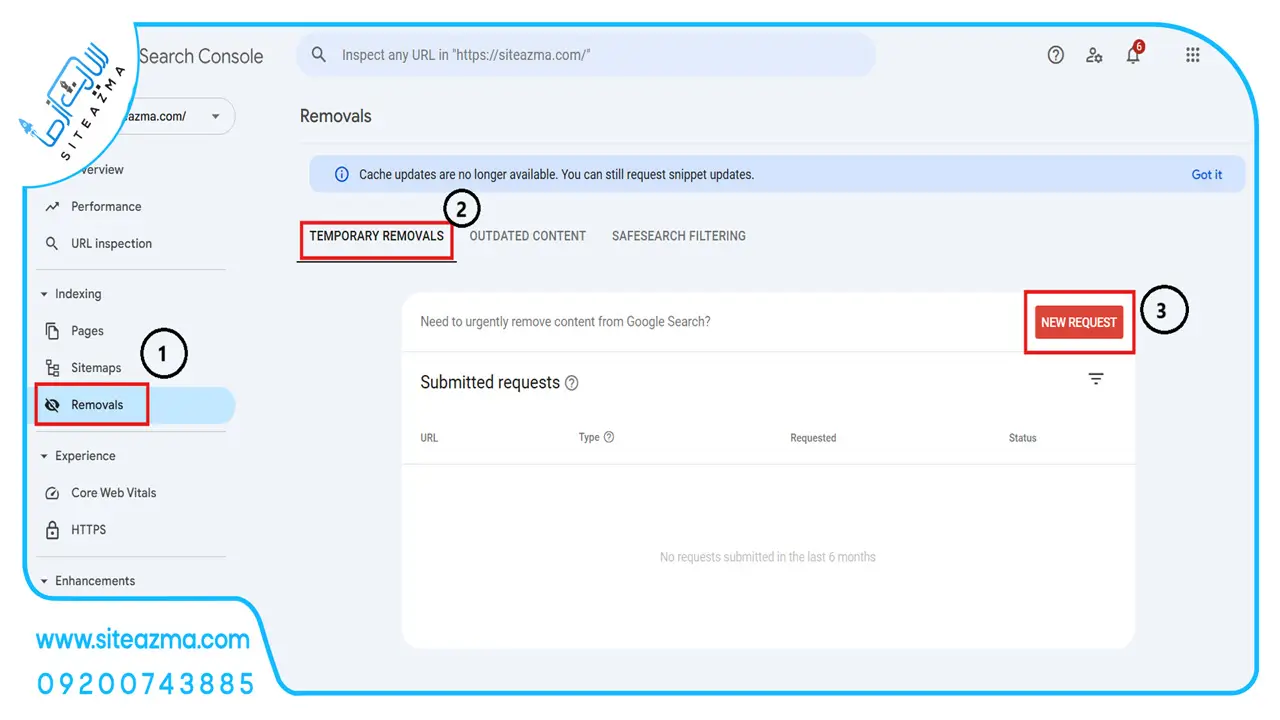This screenshot has width=1280, height=720.
Task: Switch to the Outdated Content tab
Action: click(528, 236)
